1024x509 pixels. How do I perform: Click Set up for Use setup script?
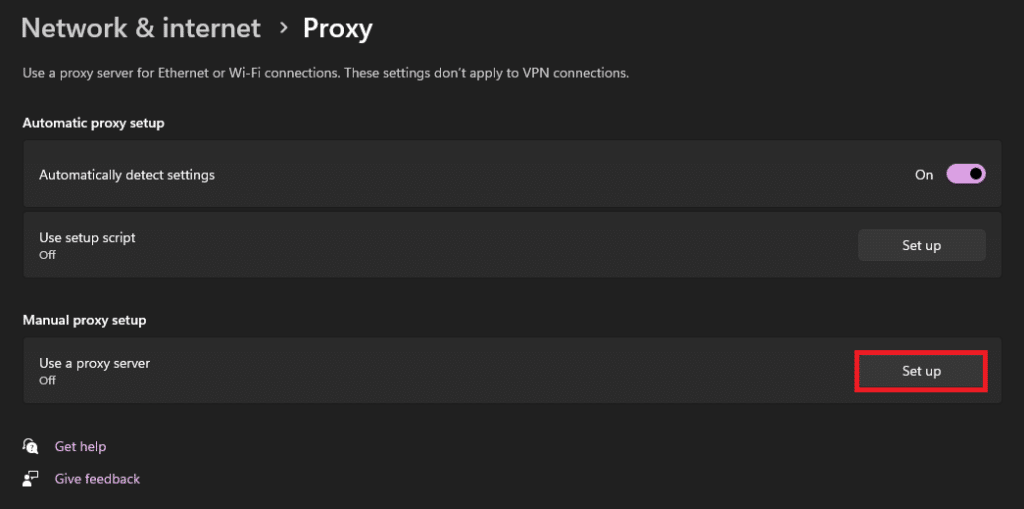(921, 245)
